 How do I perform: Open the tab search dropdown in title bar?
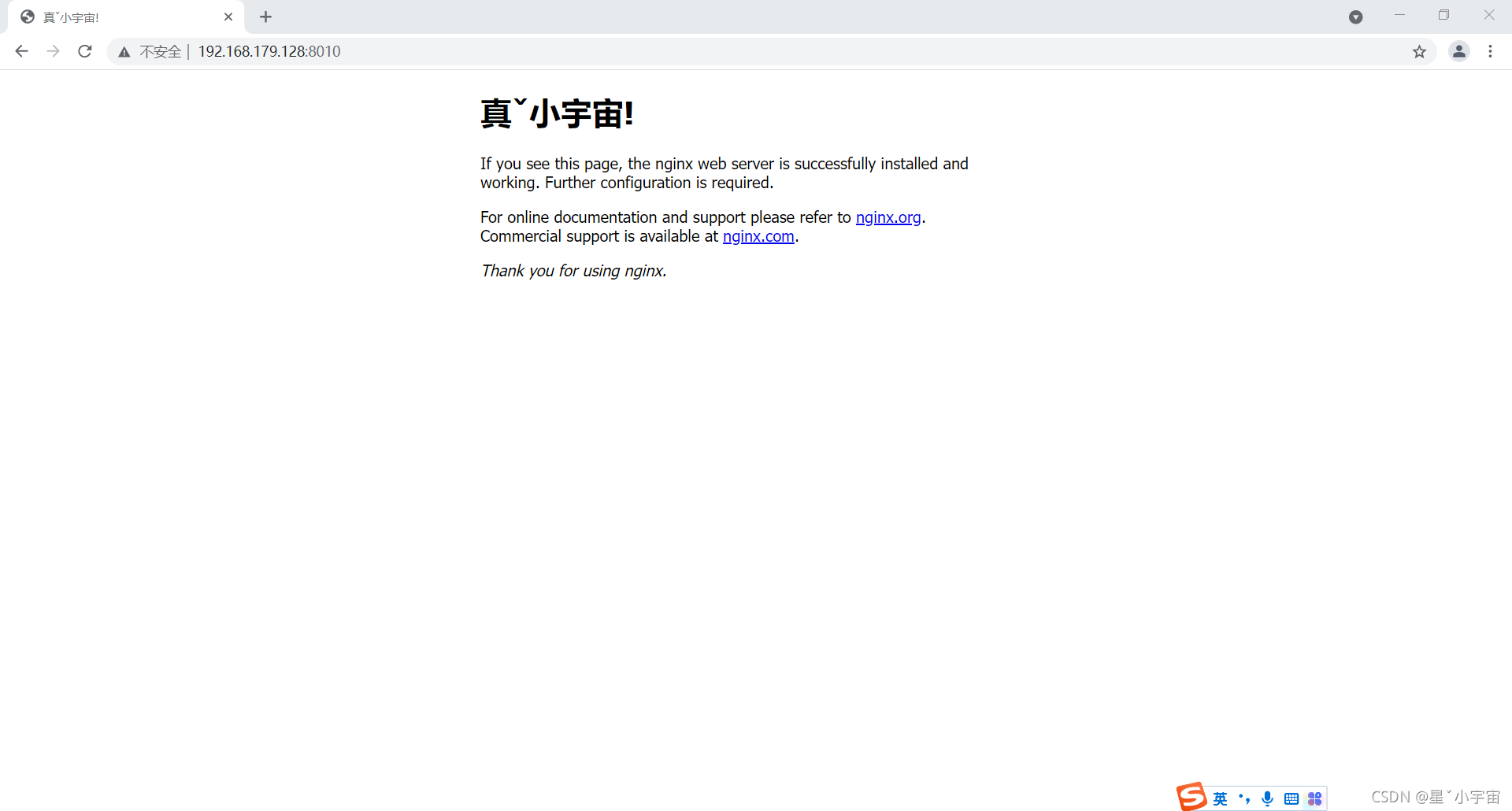point(1356,17)
